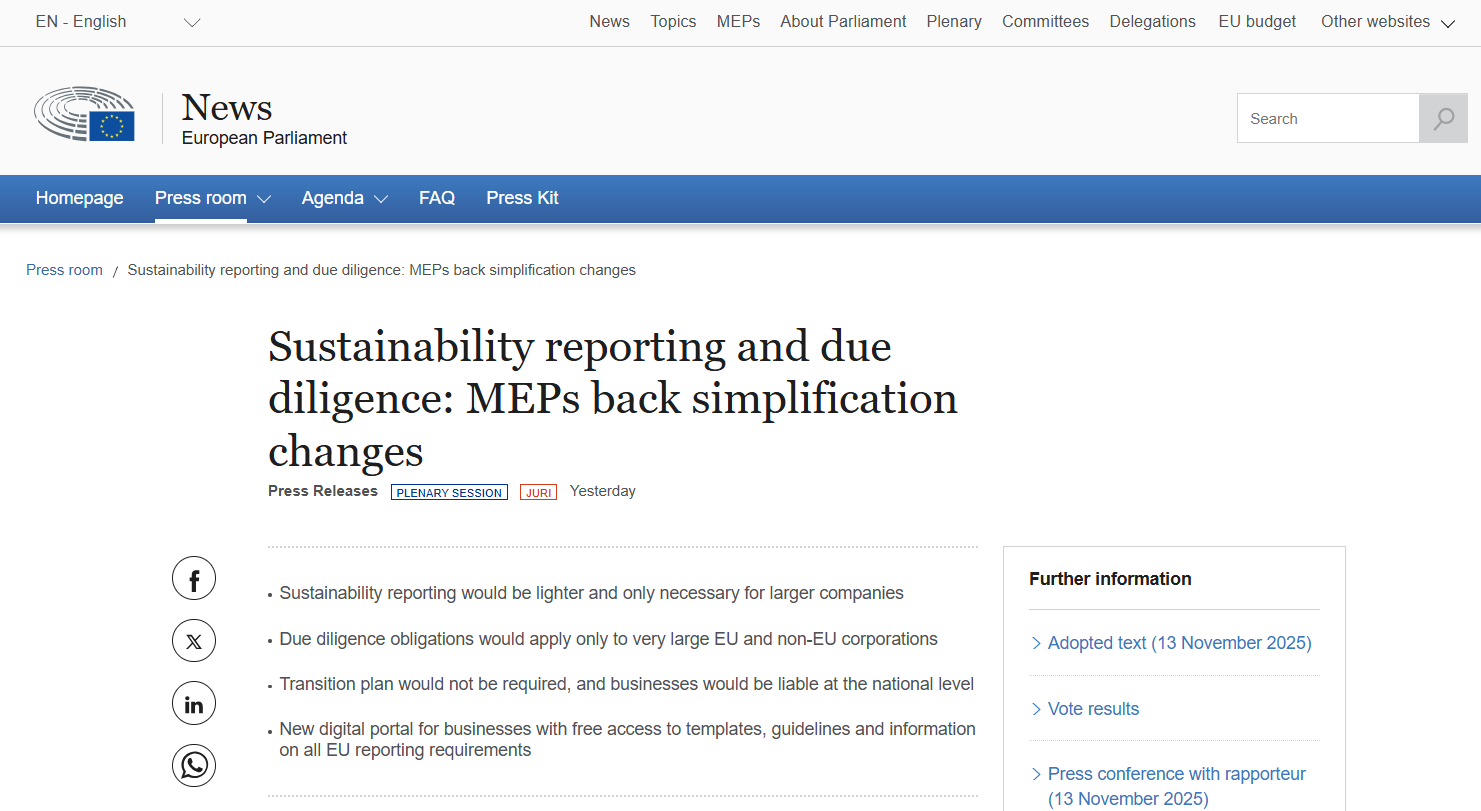Share article on LinkedIn
Screen dimensions: 1481x811
click(194, 704)
